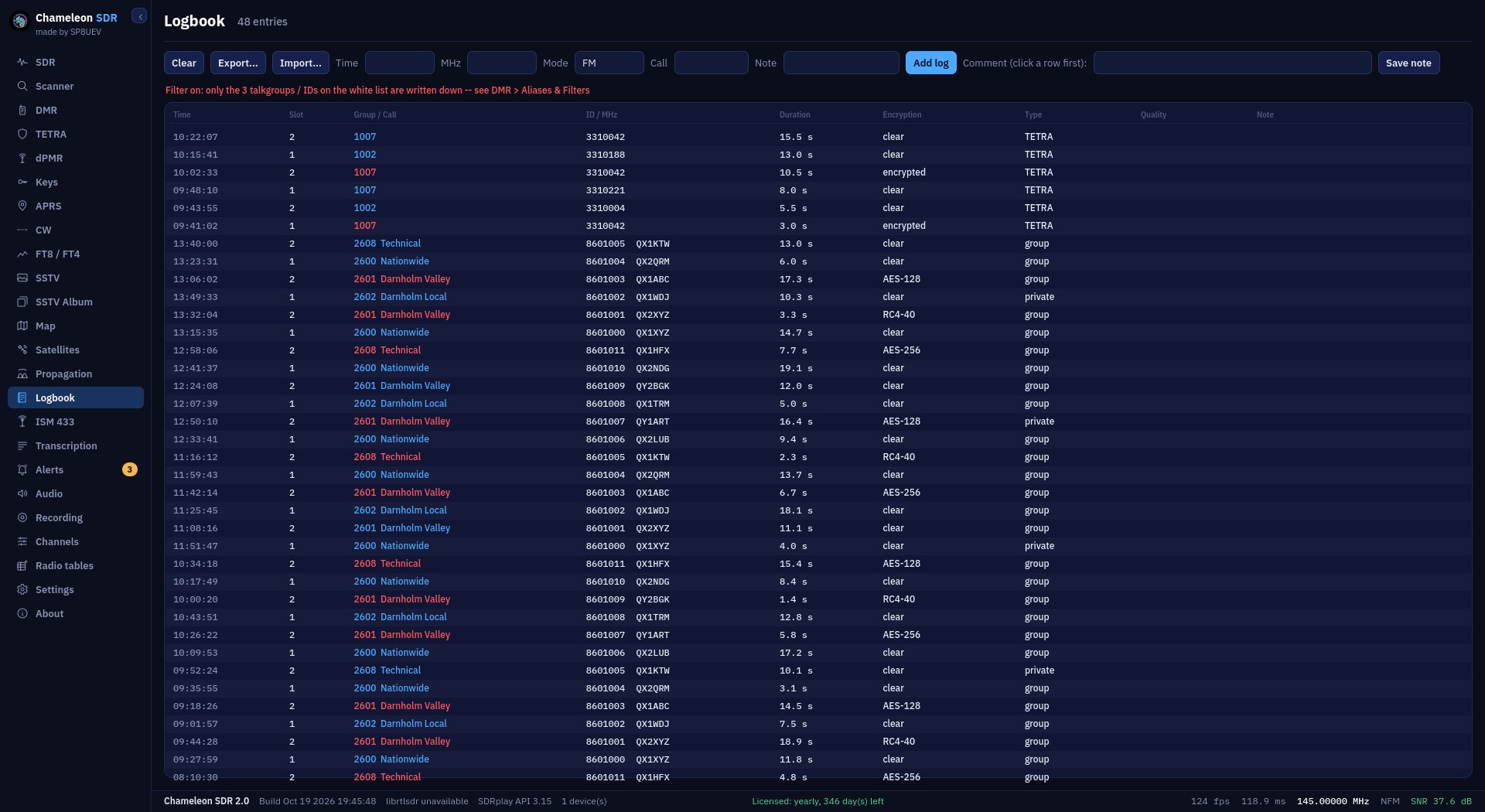Click the Add log button

tap(931, 63)
